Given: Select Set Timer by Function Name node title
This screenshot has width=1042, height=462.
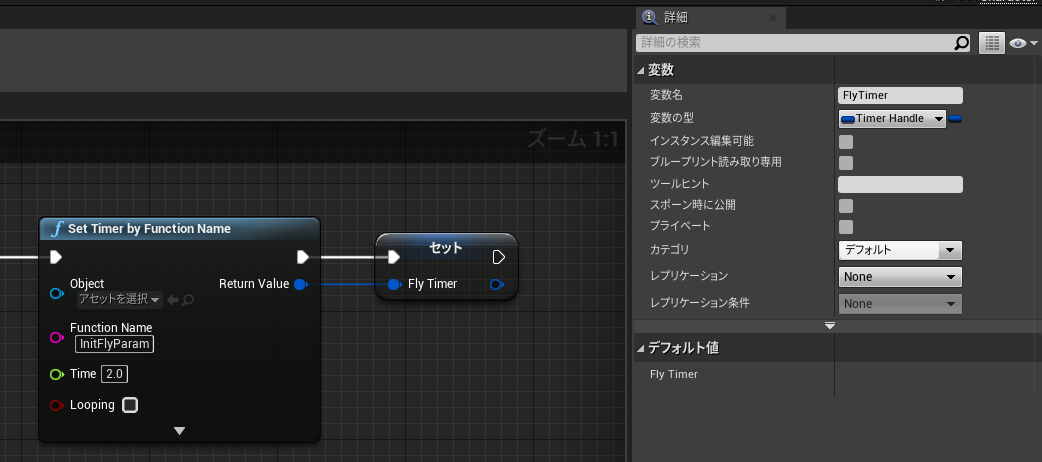Looking at the screenshot, I should pyautogui.click(x=150, y=229).
